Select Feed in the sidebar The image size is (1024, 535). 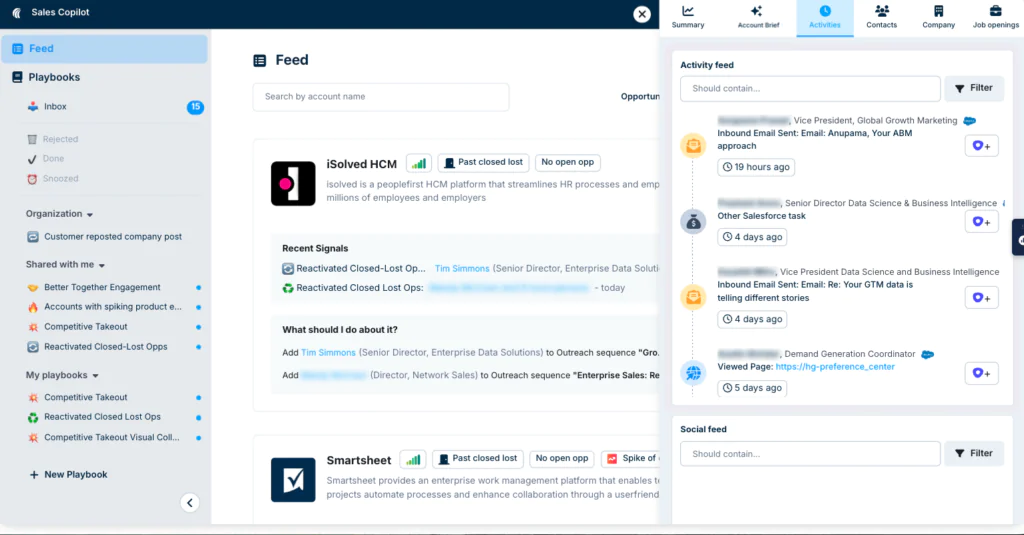point(104,48)
